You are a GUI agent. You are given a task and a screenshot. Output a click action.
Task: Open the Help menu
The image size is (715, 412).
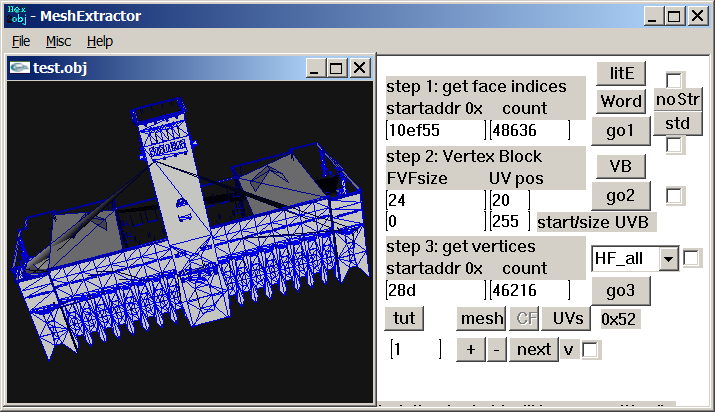(100, 41)
